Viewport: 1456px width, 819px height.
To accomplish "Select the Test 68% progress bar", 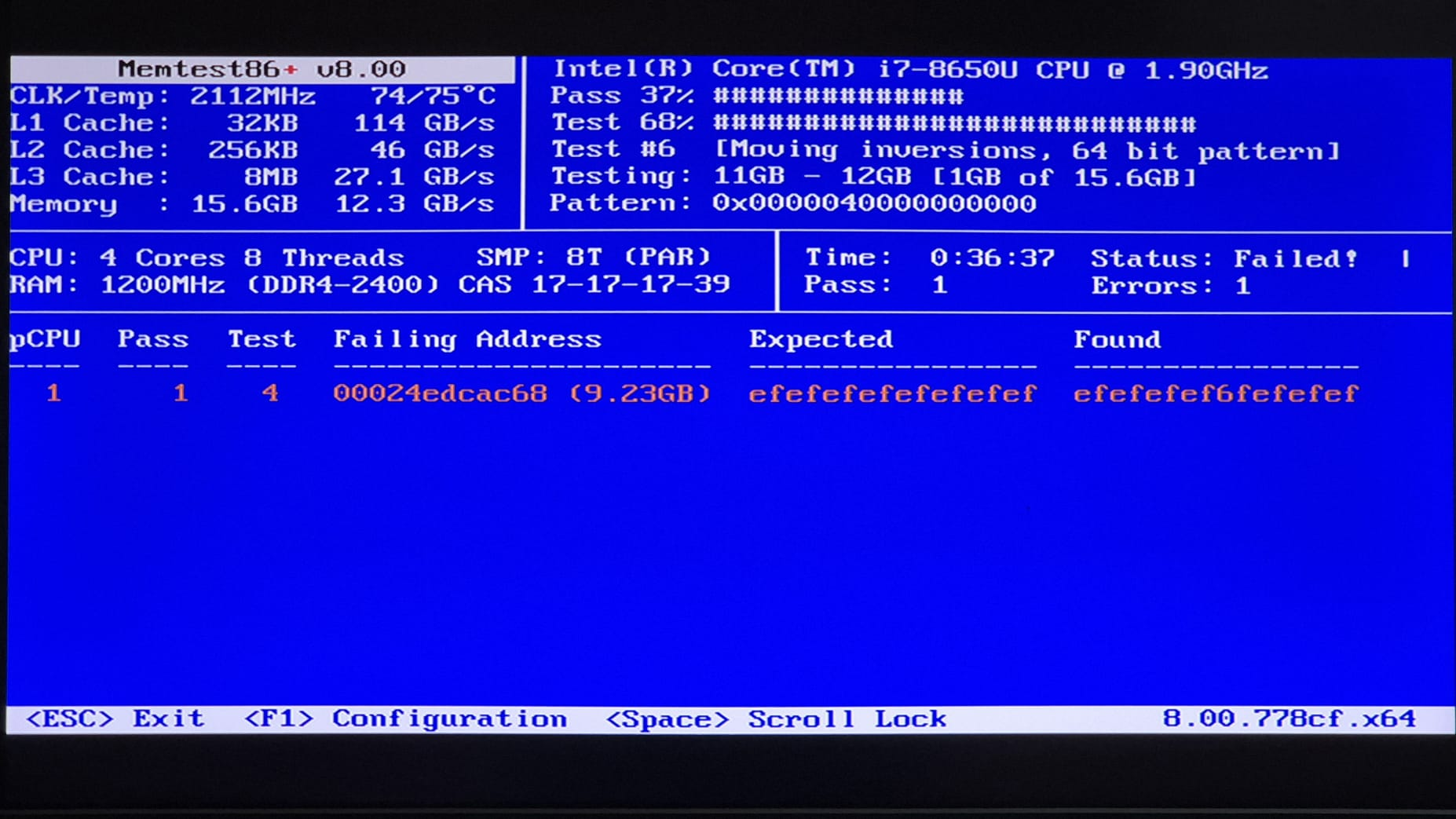I will coord(873,122).
